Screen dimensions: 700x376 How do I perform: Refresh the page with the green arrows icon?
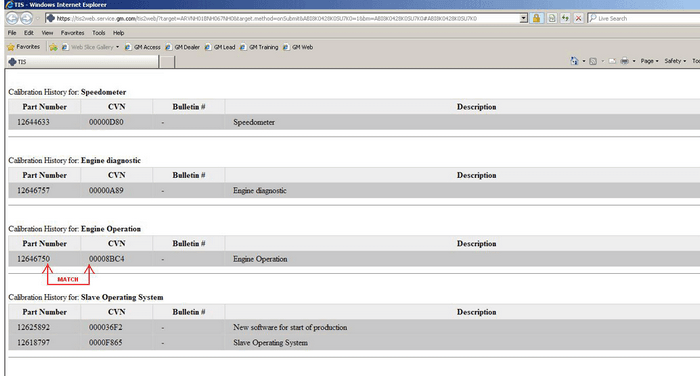[x=565, y=18]
